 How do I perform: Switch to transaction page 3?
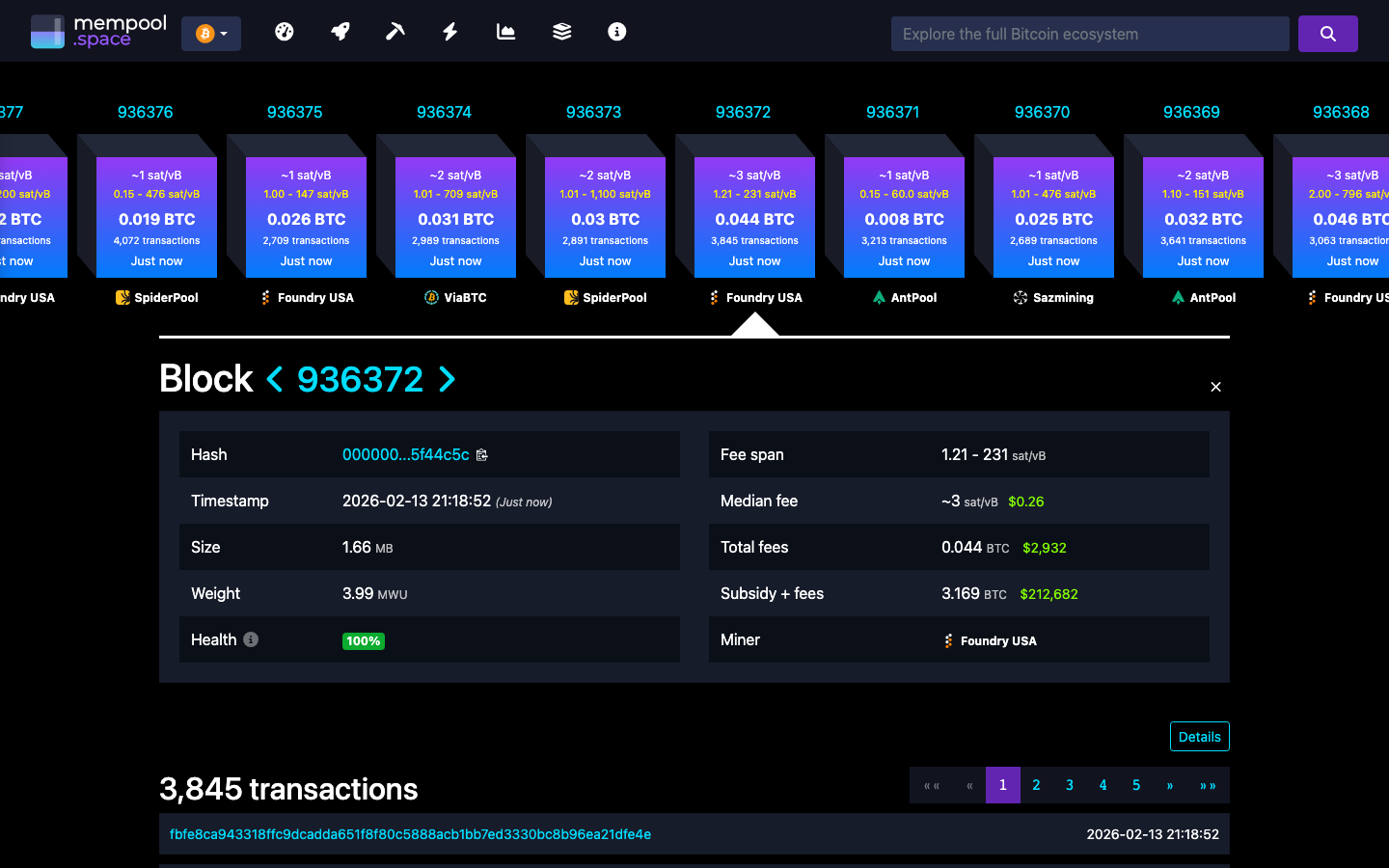(1069, 785)
